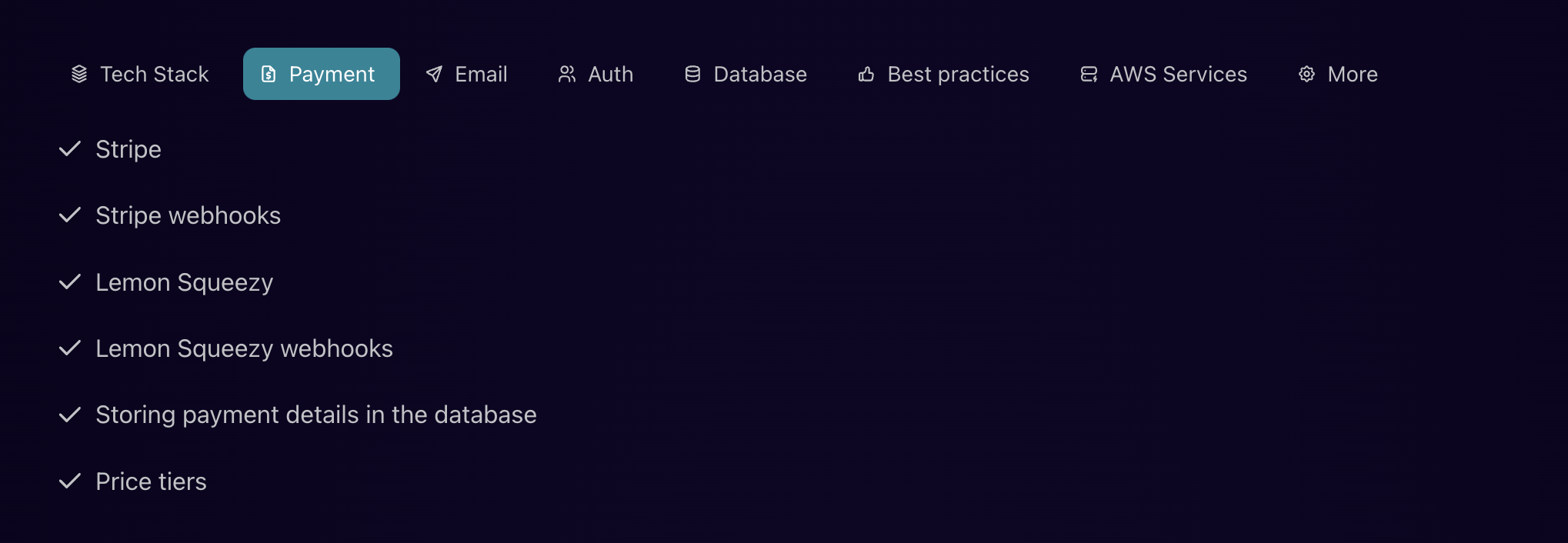Click the Tech Stack layers icon
This screenshot has height=543, width=1568.
[79, 74]
